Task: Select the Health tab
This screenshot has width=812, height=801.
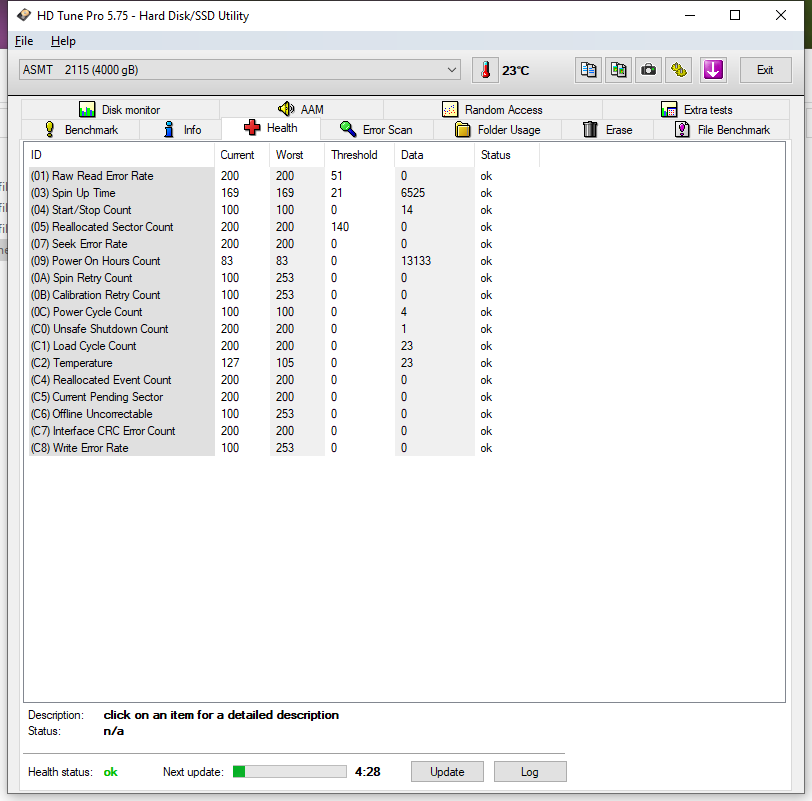Action: 271,128
